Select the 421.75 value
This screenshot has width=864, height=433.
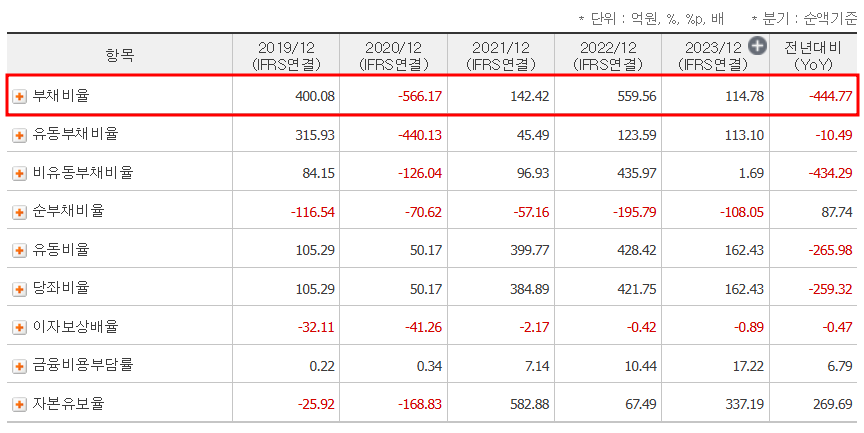636,289
